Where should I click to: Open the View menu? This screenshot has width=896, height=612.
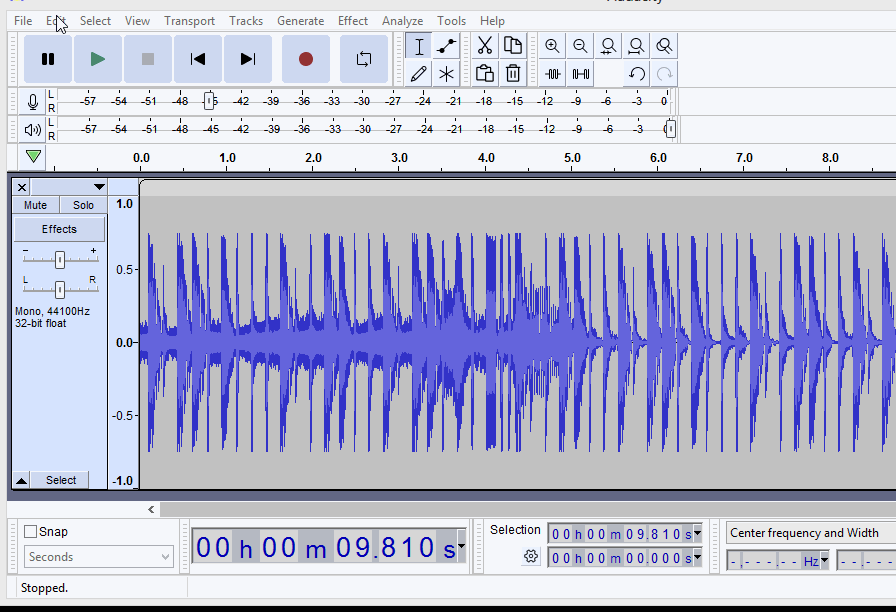[x=137, y=21]
